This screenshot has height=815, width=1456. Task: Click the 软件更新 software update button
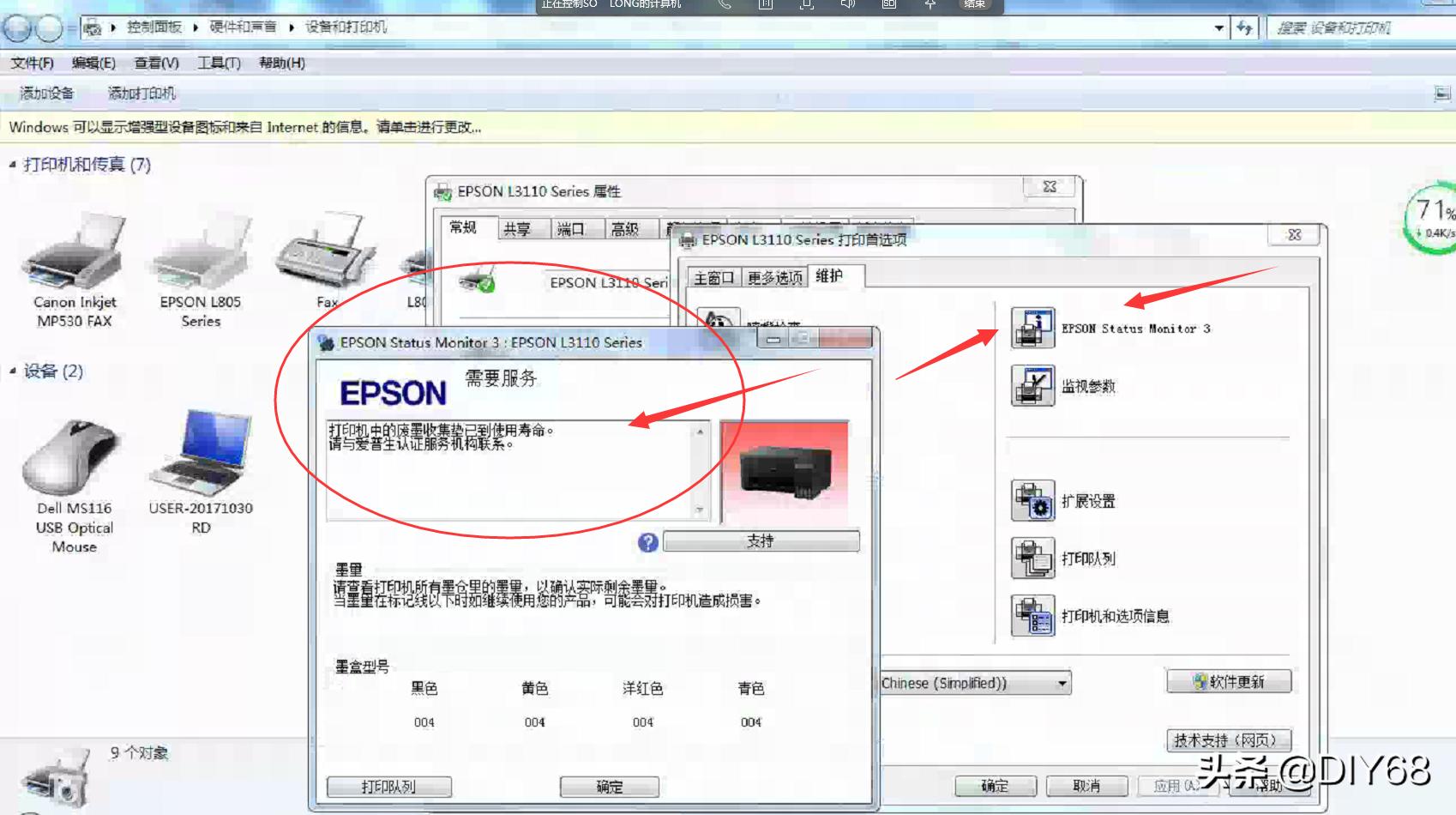coord(1228,680)
